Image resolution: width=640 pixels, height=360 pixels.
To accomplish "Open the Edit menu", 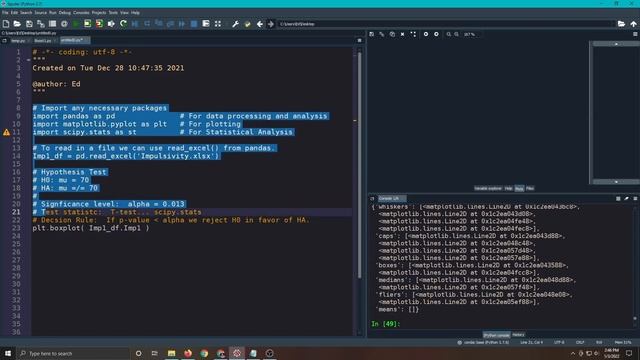I will click(14, 13).
